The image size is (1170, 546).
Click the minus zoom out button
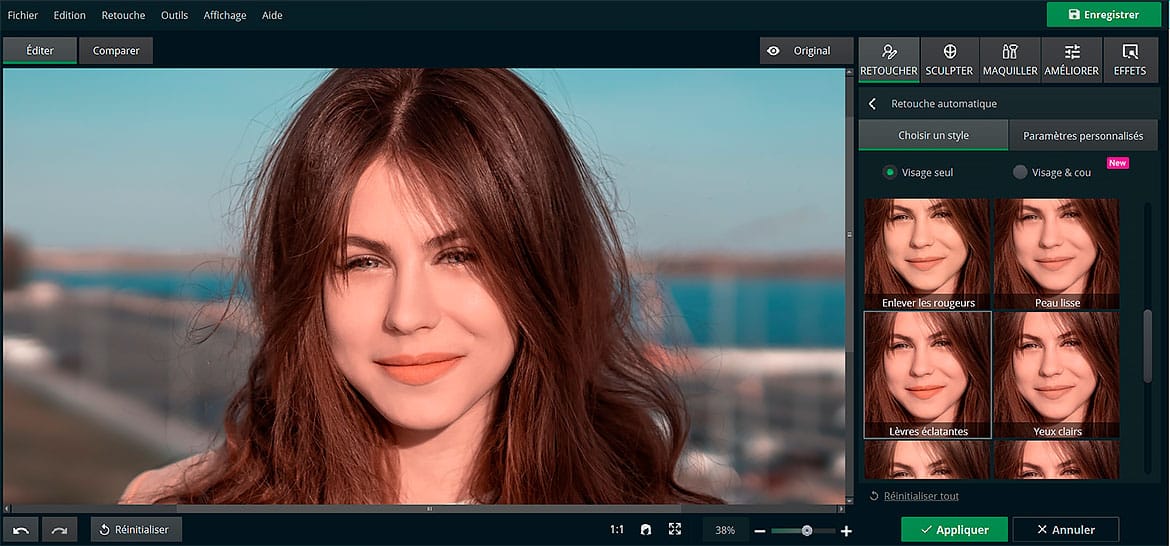tap(760, 531)
